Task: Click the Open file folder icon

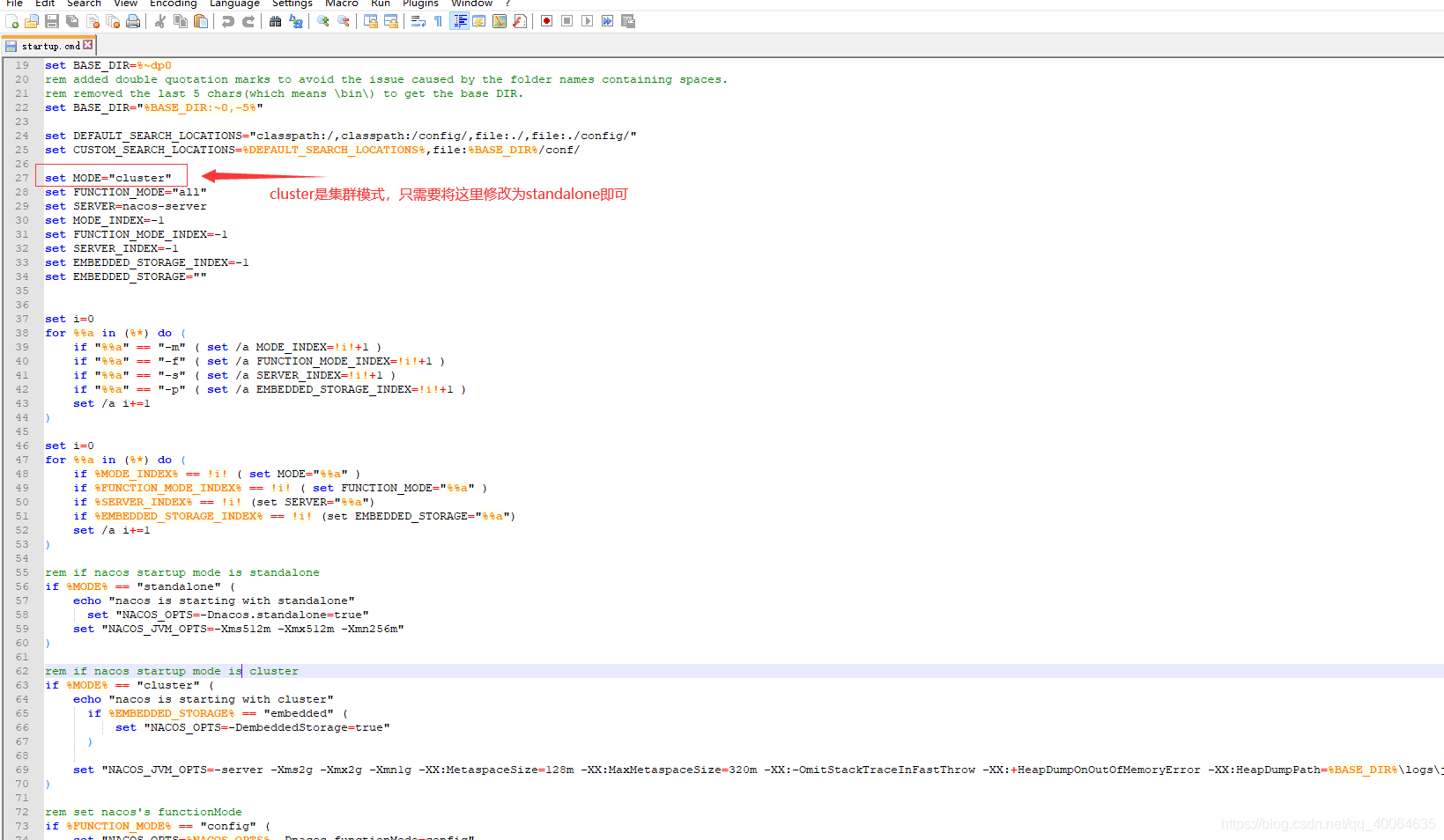Action: [32, 21]
